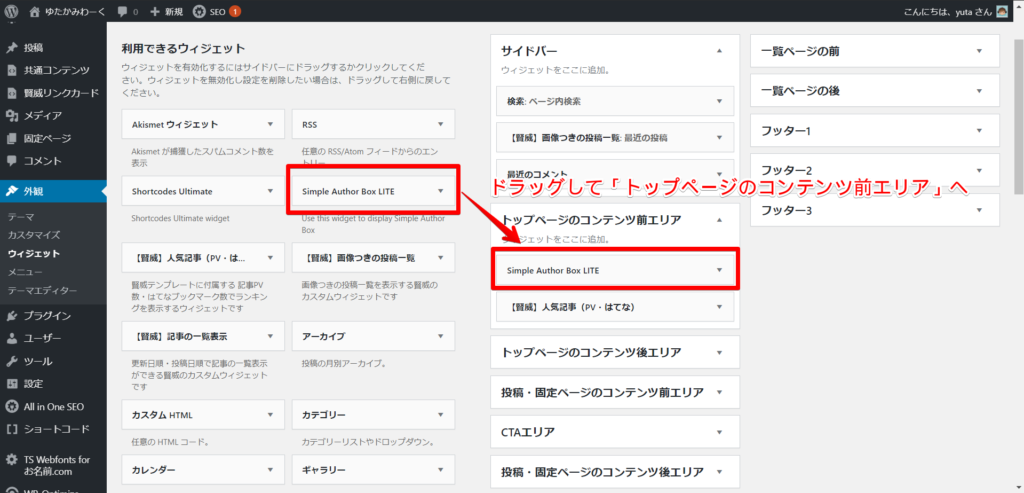Image resolution: width=1024 pixels, height=493 pixels.
Task: Open メディア in the sidebar
Action: (x=42, y=115)
